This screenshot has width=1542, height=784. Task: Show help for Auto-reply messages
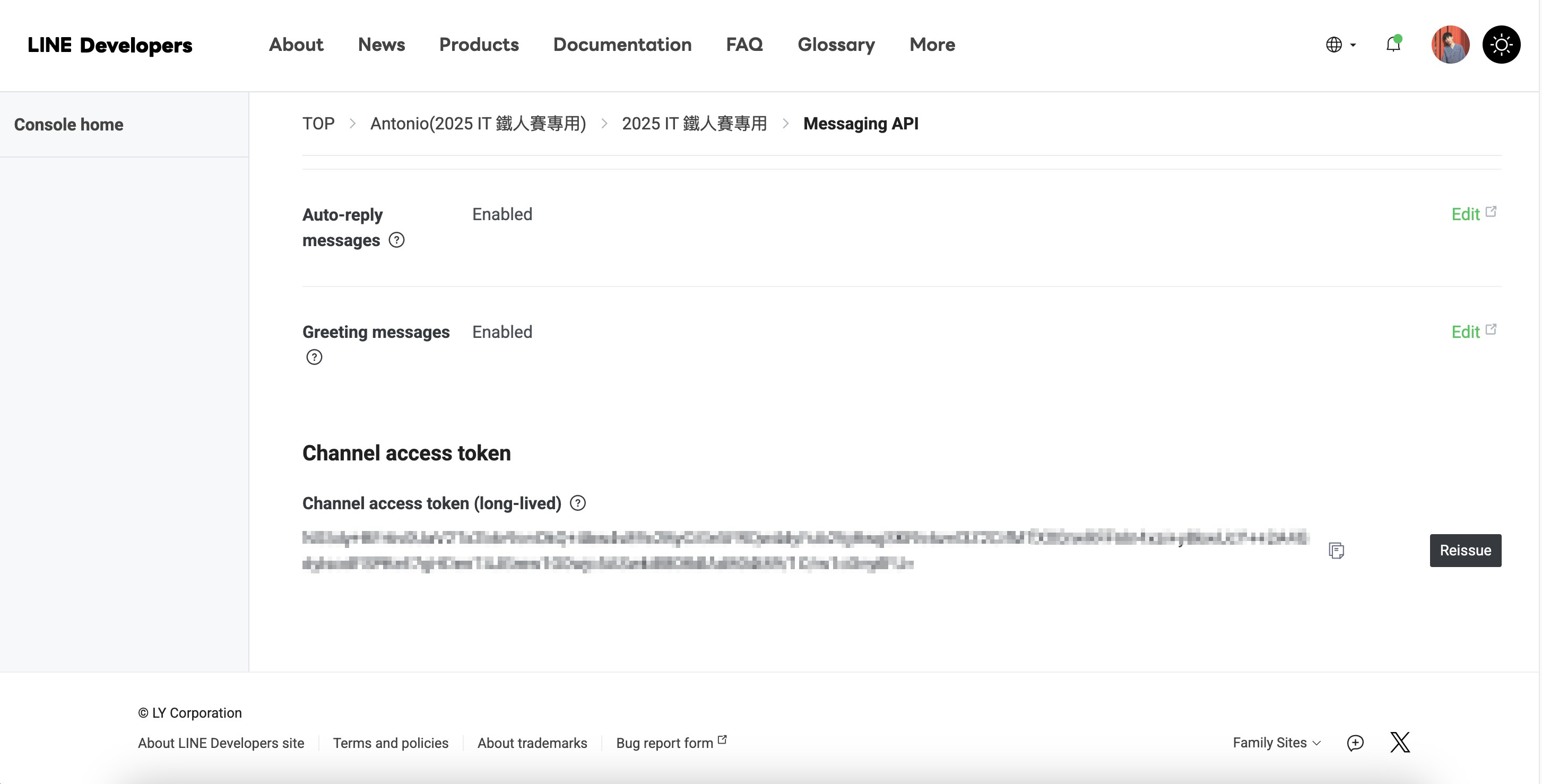396,240
